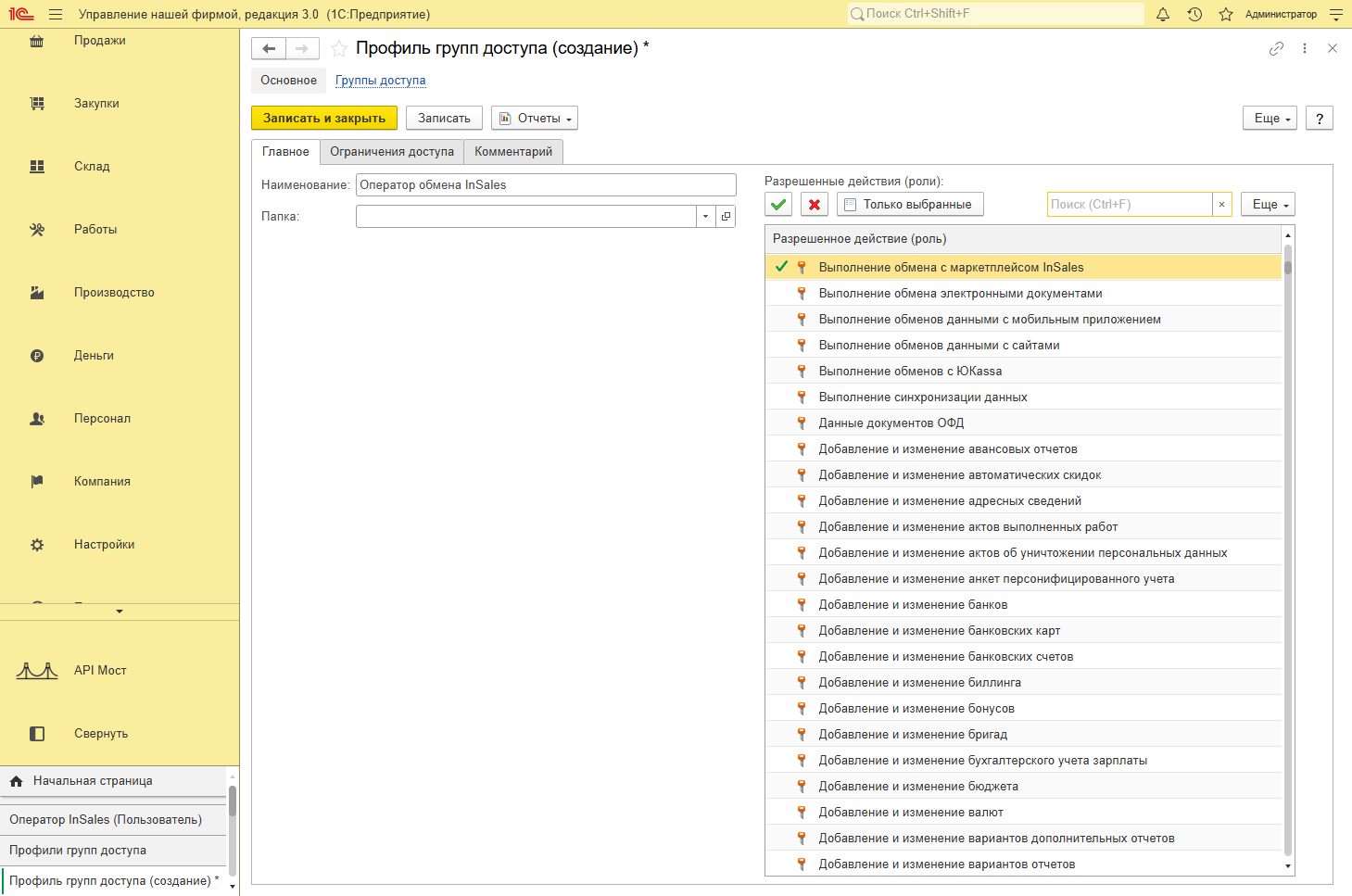
Task: Select the Главное tab
Action: [285, 152]
